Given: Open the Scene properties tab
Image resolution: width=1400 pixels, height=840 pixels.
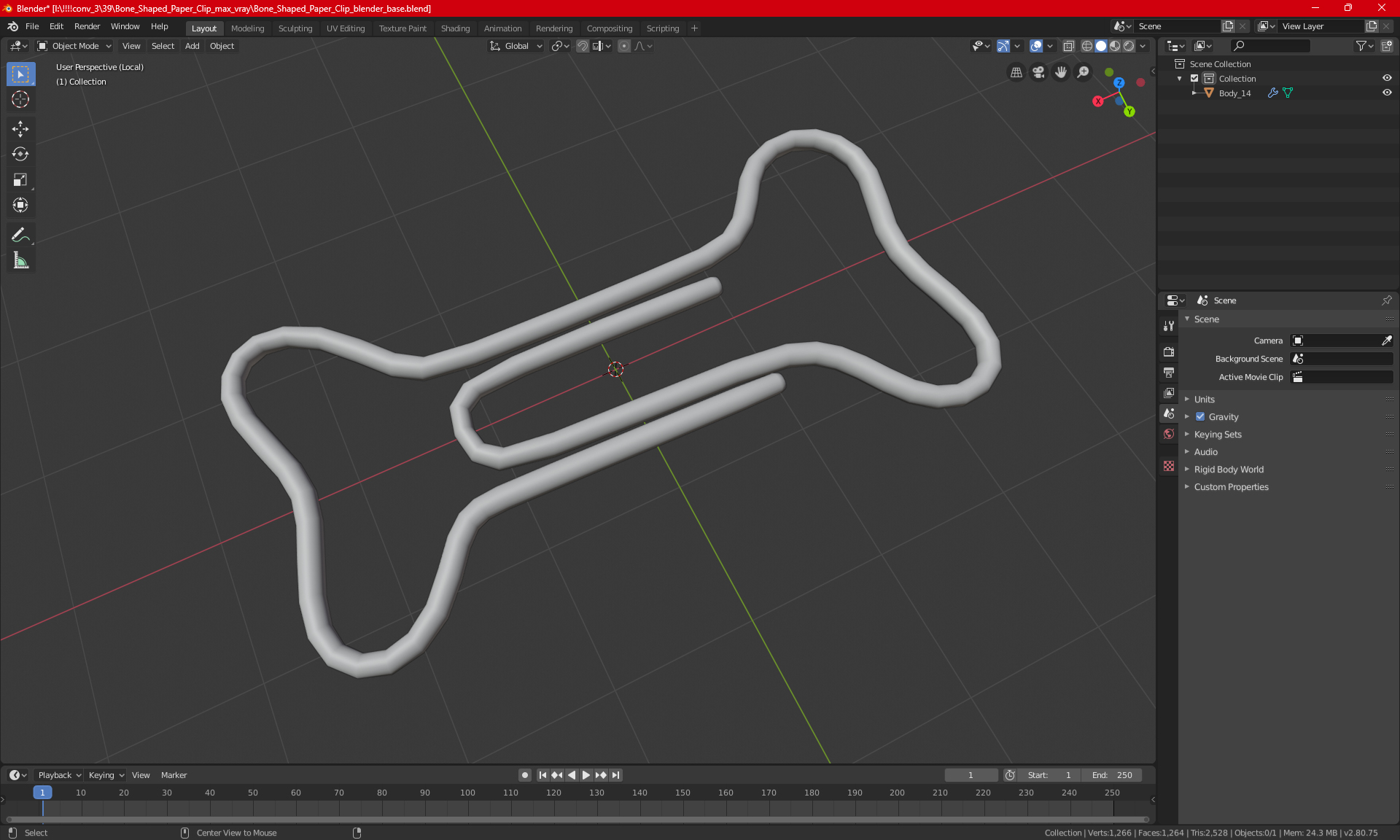Looking at the screenshot, I should (1169, 413).
